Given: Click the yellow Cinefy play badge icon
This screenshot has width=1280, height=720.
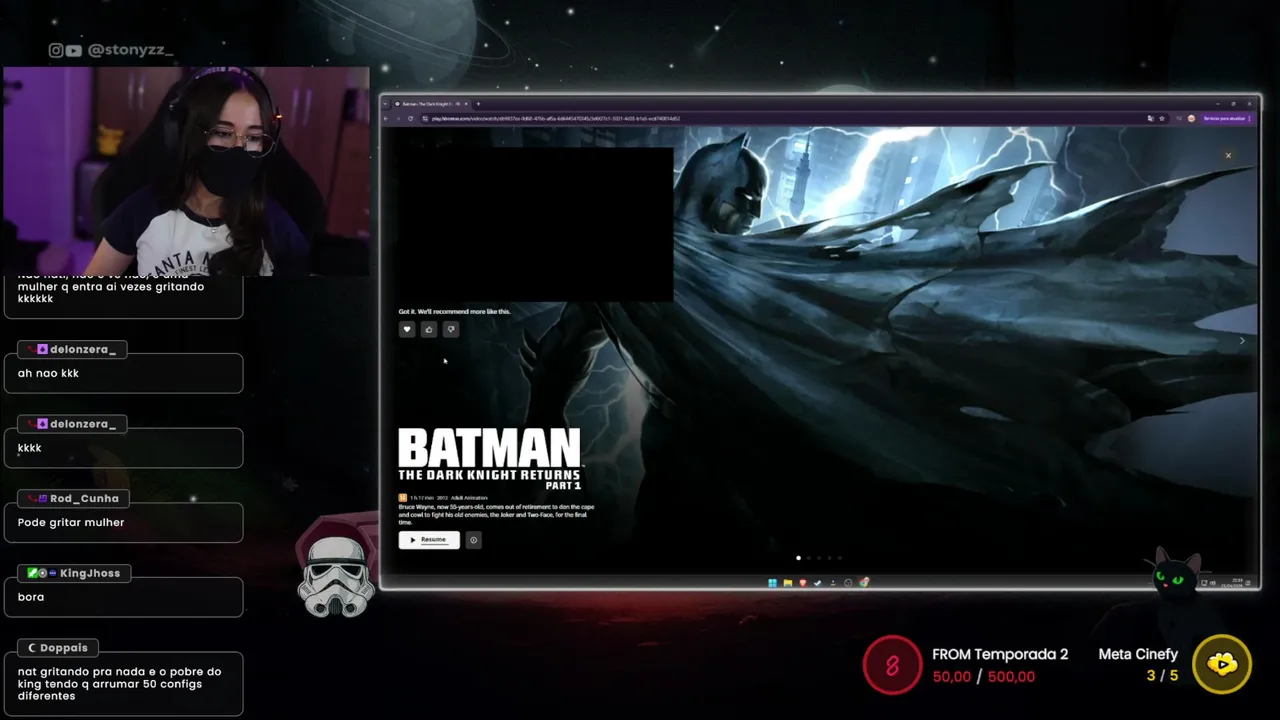Looking at the screenshot, I should pyautogui.click(x=1222, y=664).
